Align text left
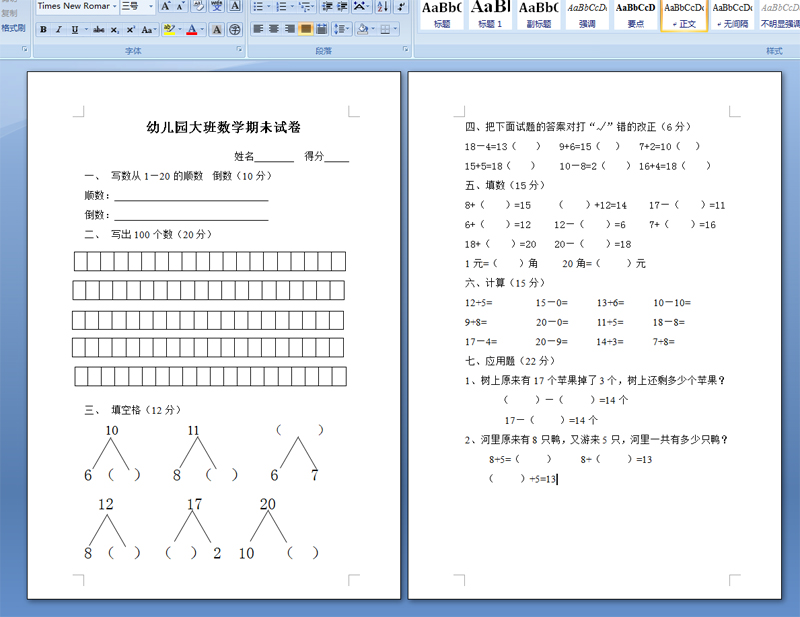Viewport: 800px width, 617px height. (258, 30)
